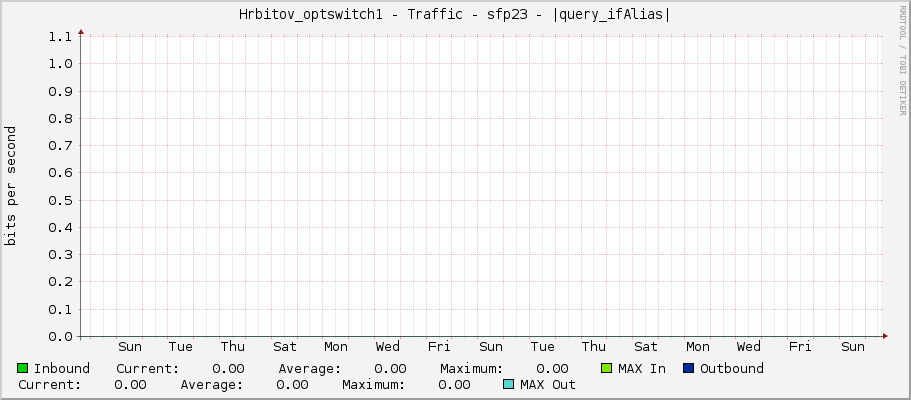Click the only 'Sat' label after Thu on left
Viewport: 911px width, 400px height.
(285, 347)
